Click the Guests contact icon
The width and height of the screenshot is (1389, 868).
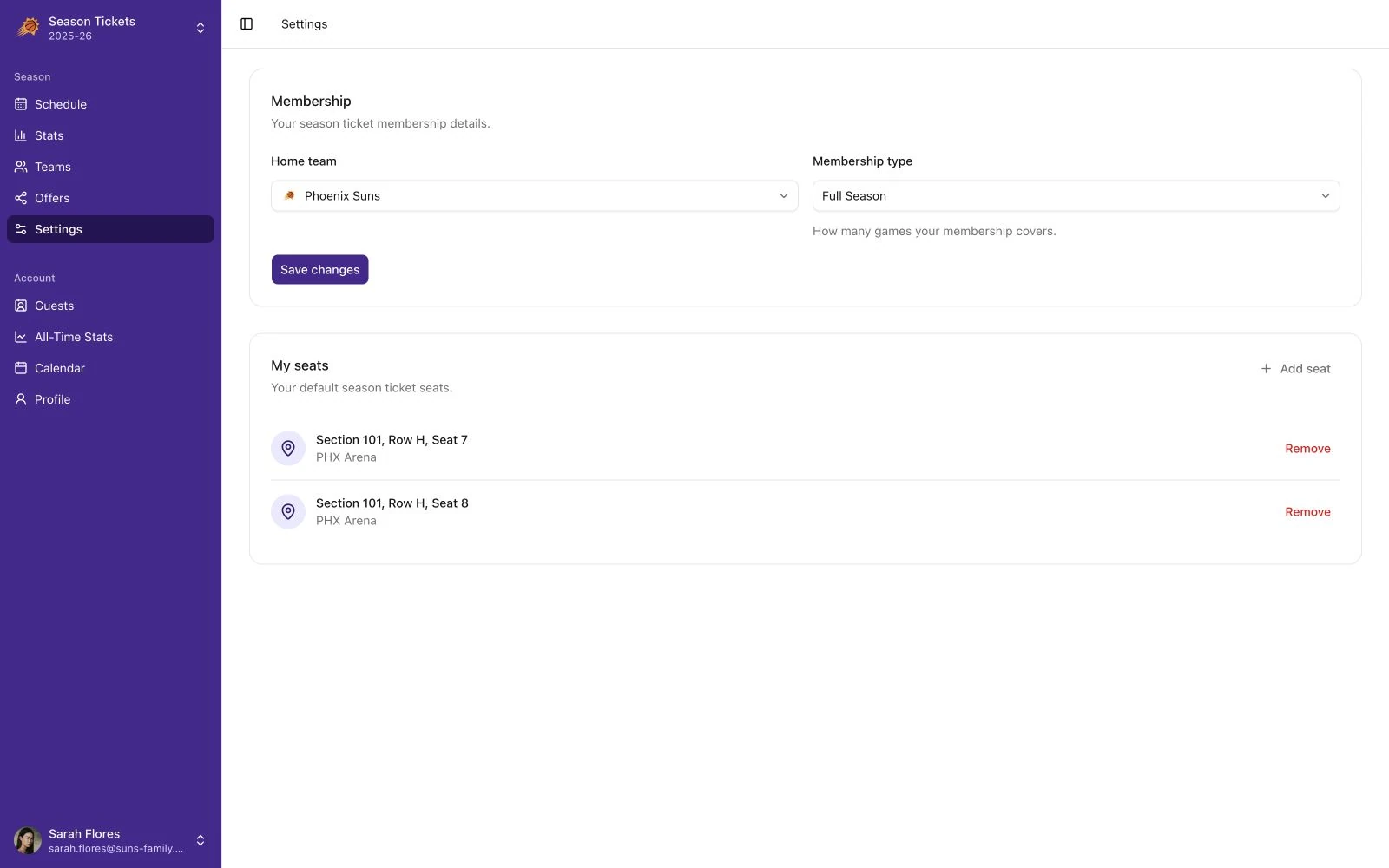pyautogui.click(x=21, y=306)
